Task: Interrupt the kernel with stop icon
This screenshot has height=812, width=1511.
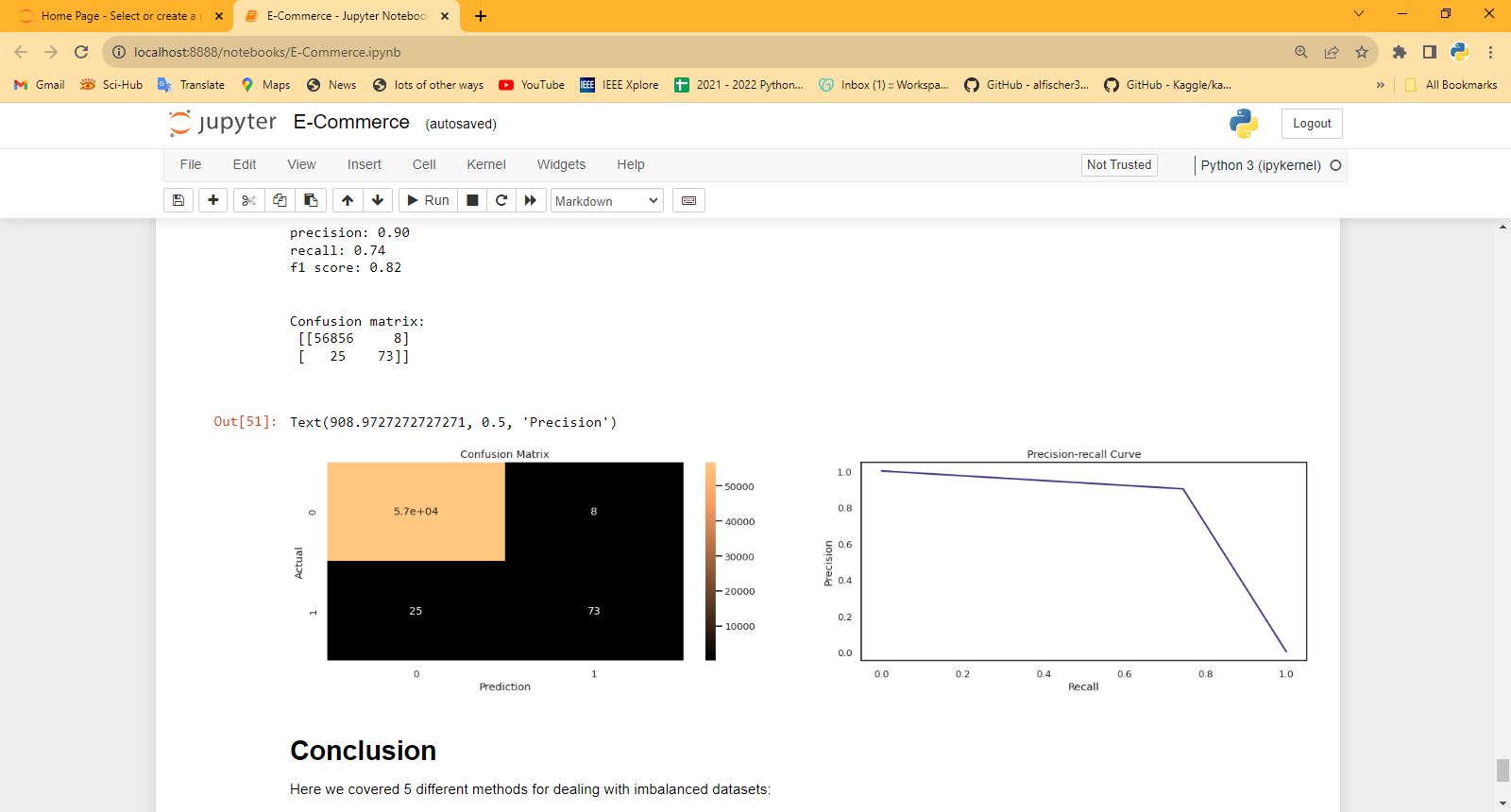Action: pyautogui.click(x=472, y=200)
